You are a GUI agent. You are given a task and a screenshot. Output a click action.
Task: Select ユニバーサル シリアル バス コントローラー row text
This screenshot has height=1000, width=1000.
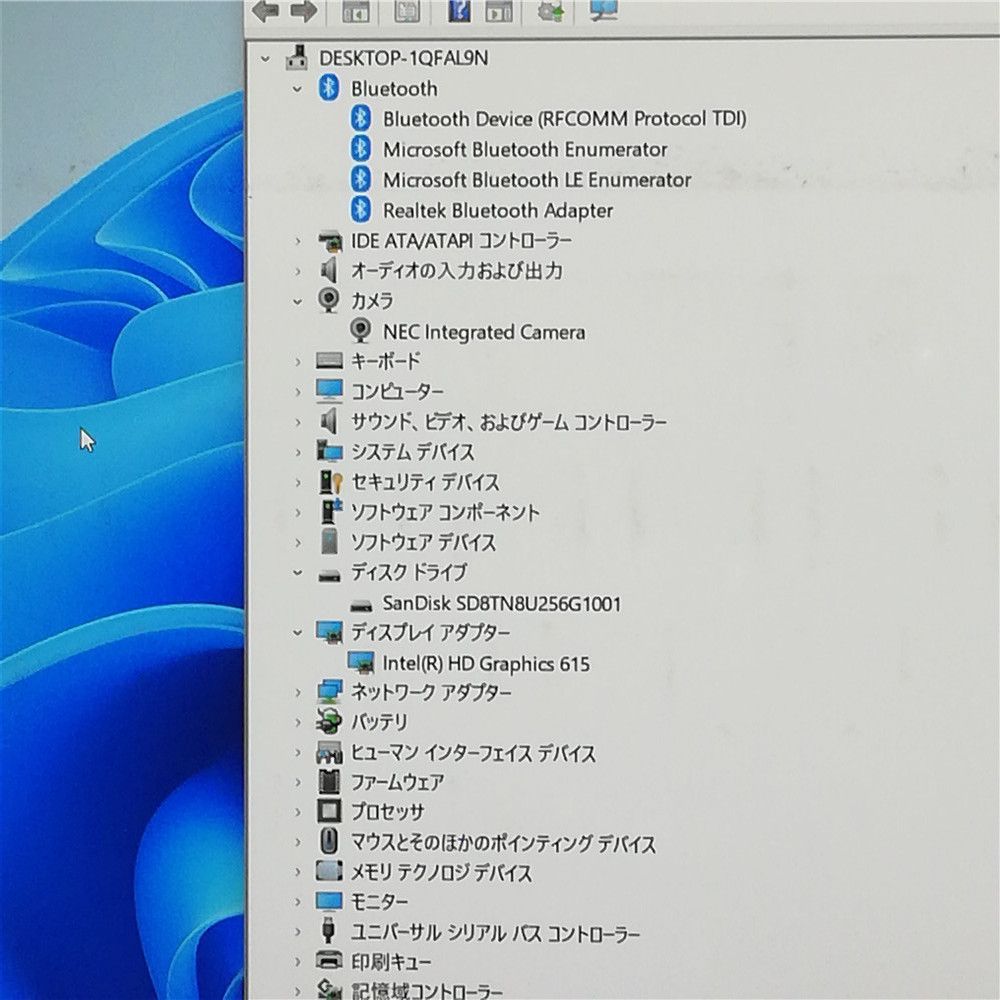click(496, 933)
